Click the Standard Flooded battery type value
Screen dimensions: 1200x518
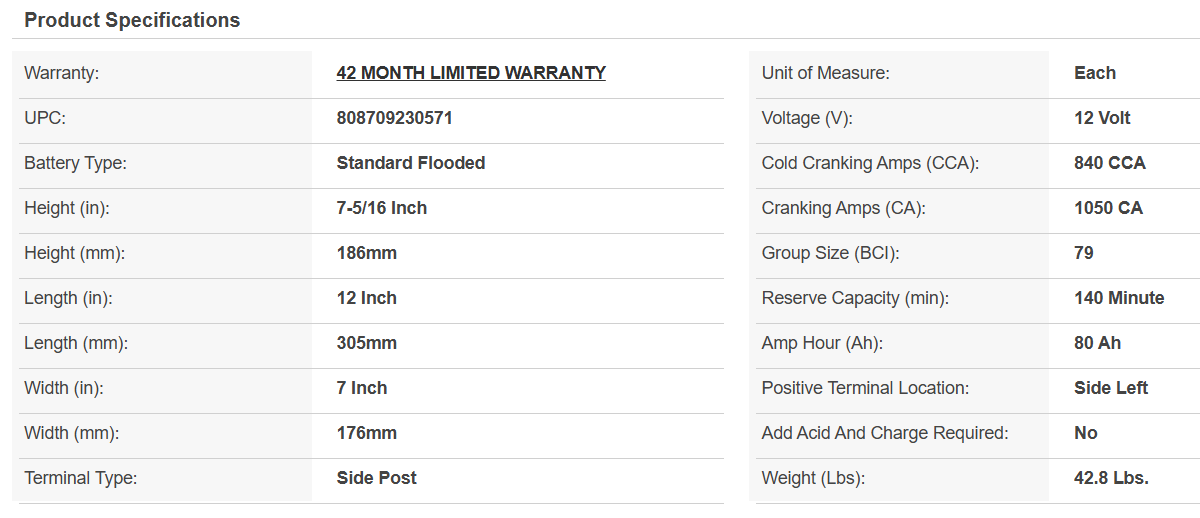[x=411, y=163]
